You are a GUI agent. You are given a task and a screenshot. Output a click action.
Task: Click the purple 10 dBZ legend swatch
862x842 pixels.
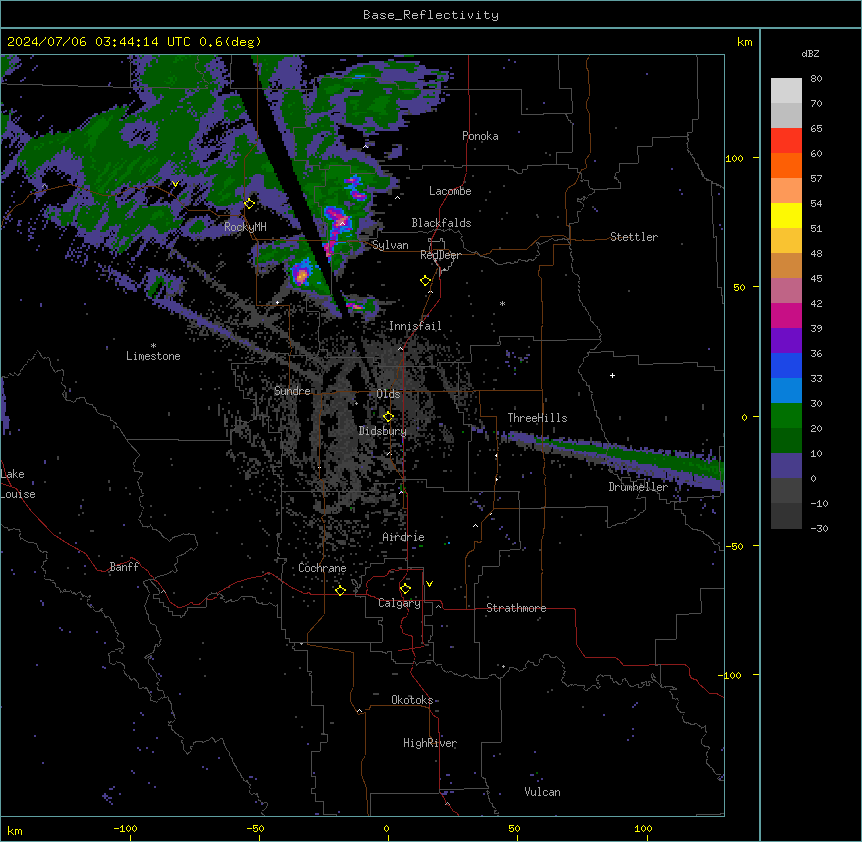(786, 466)
